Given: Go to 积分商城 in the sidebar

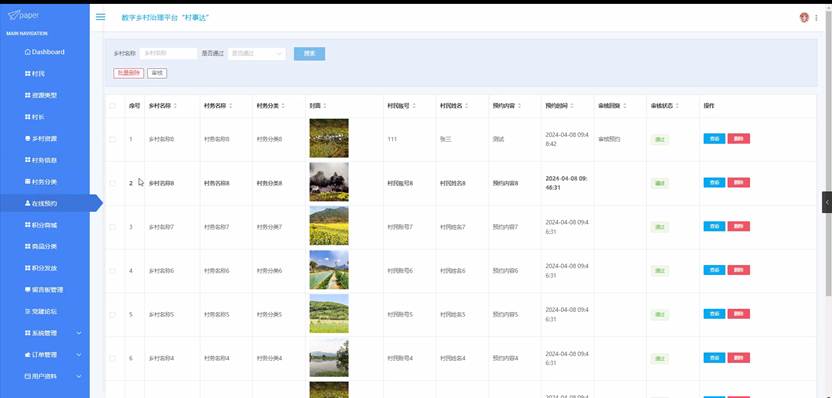Looking at the screenshot, I should 45,225.
